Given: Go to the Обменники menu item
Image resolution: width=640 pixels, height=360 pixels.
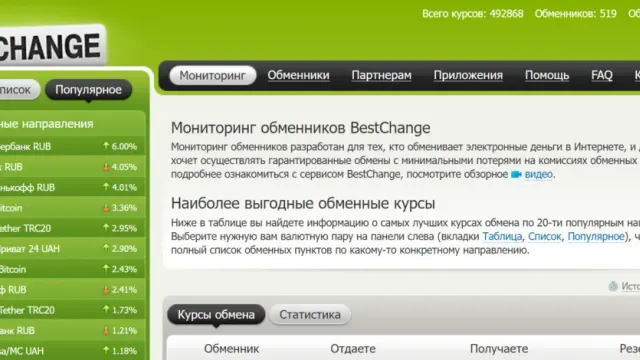Looking at the screenshot, I should point(298,76).
